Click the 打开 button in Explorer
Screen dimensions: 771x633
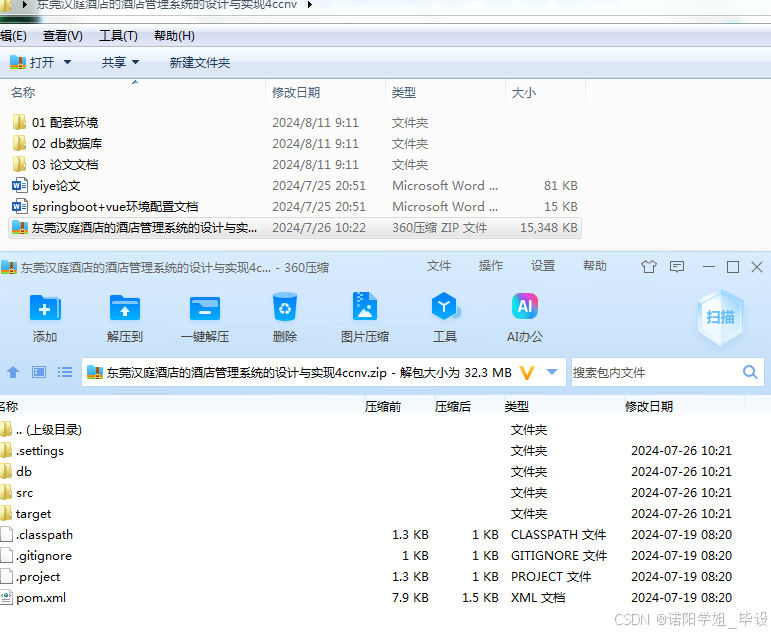[33, 62]
